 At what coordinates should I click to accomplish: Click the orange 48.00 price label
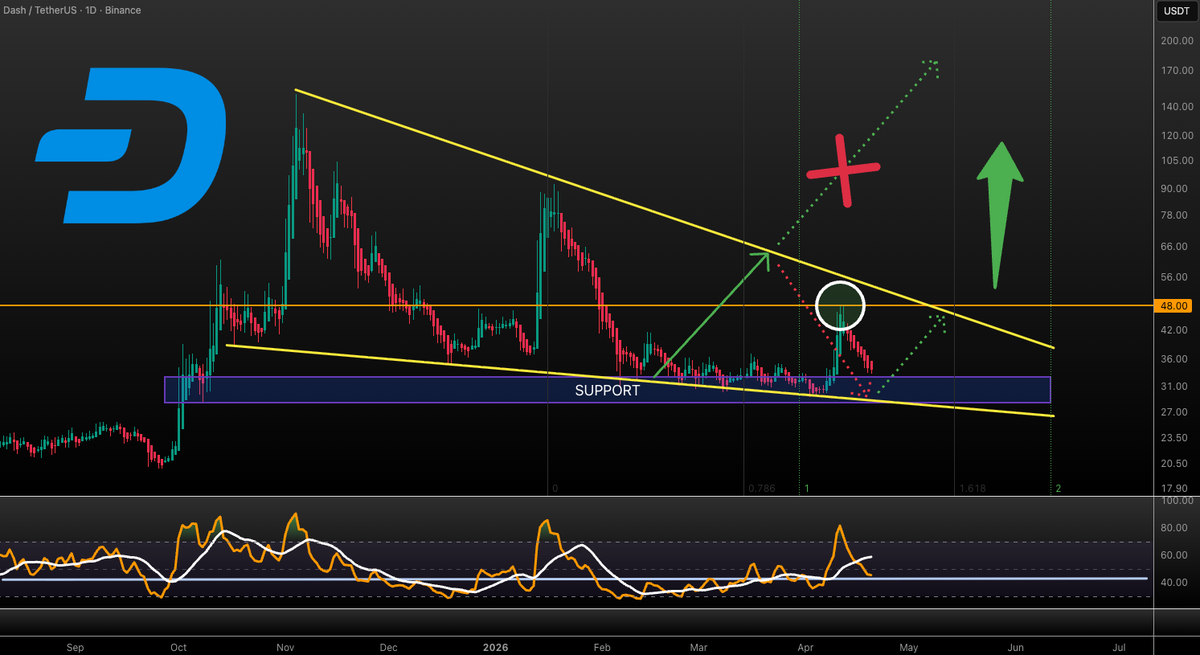[x=1175, y=305]
